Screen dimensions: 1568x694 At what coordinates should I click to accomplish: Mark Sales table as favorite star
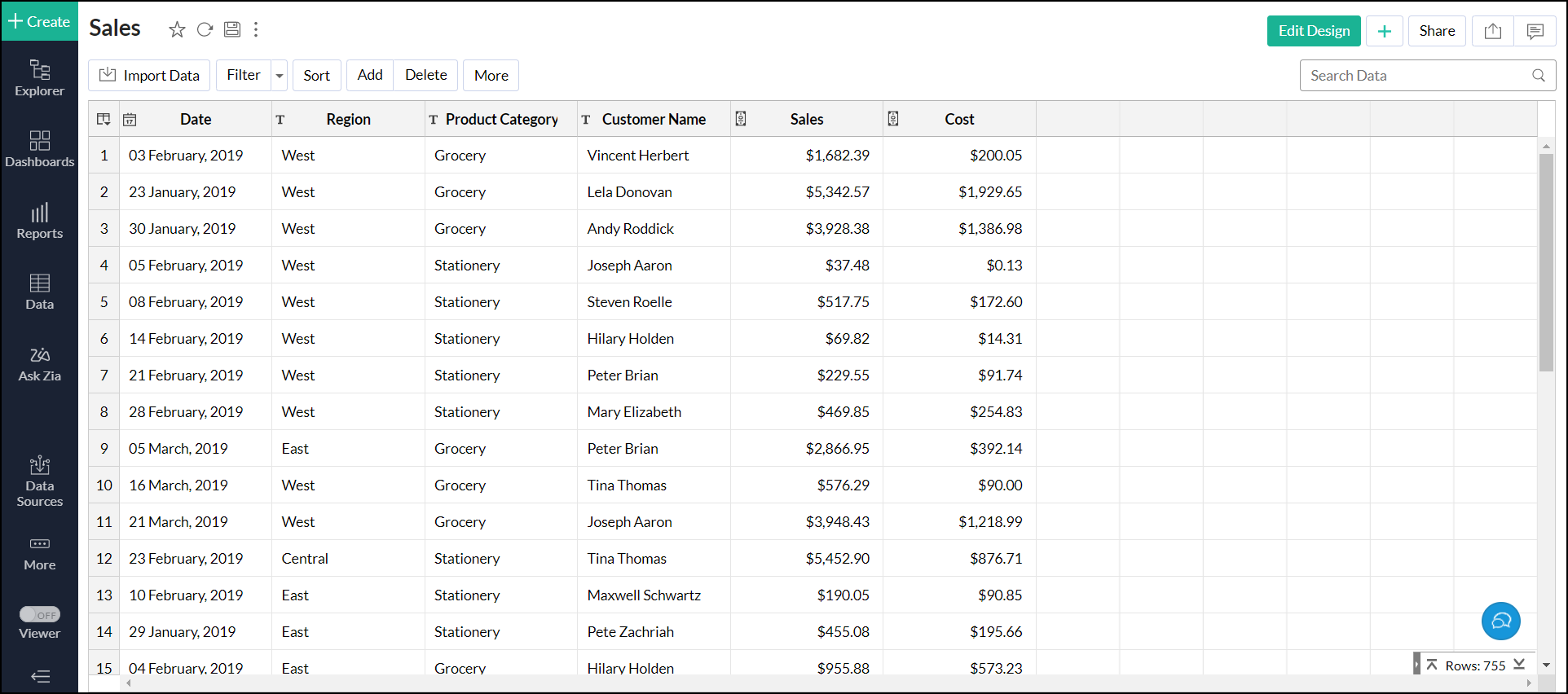[177, 30]
